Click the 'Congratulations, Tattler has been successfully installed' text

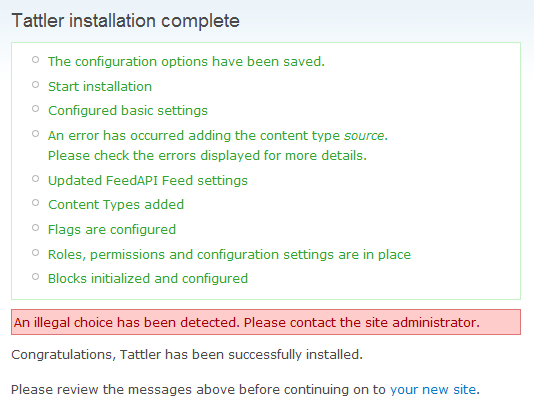click(187, 354)
